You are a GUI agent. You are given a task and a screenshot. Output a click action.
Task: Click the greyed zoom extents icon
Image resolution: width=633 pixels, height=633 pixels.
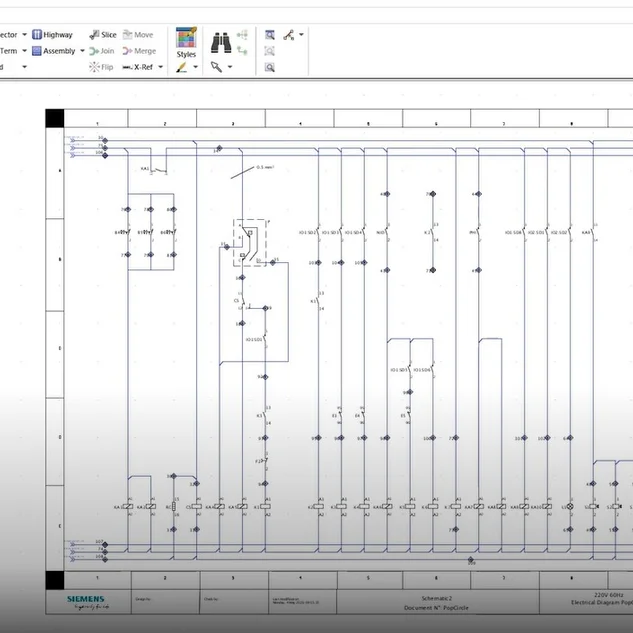[x=270, y=51]
